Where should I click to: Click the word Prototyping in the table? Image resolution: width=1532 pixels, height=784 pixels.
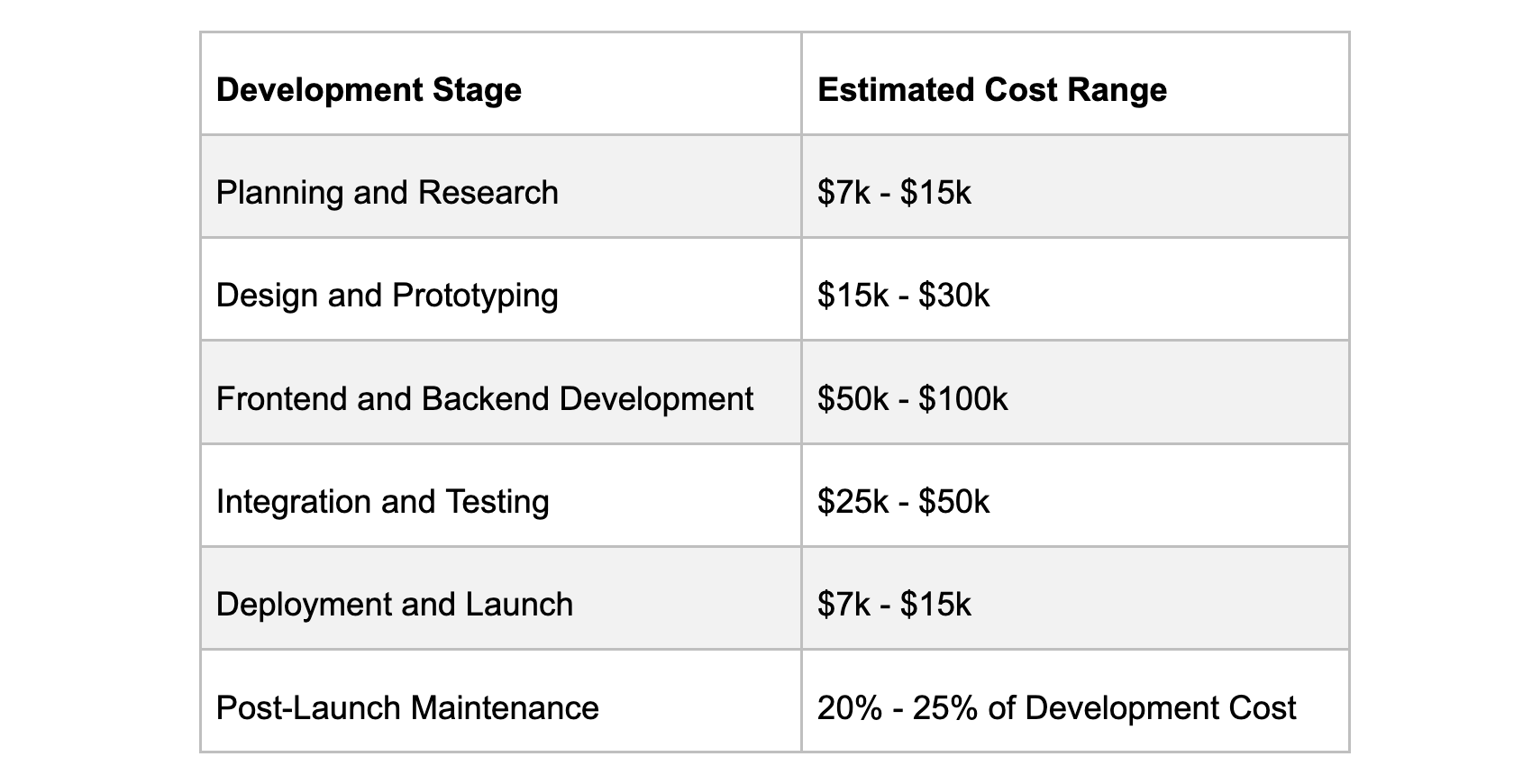(x=475, y=296)
